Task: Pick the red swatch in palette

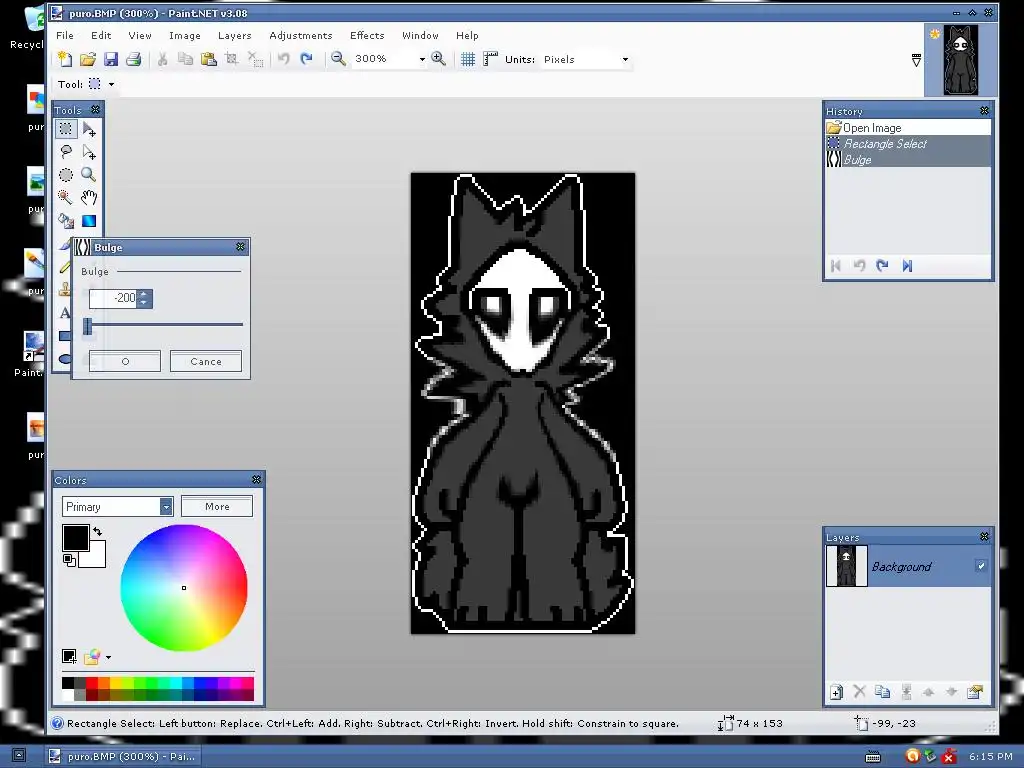Action: click(x=92, y=683)
